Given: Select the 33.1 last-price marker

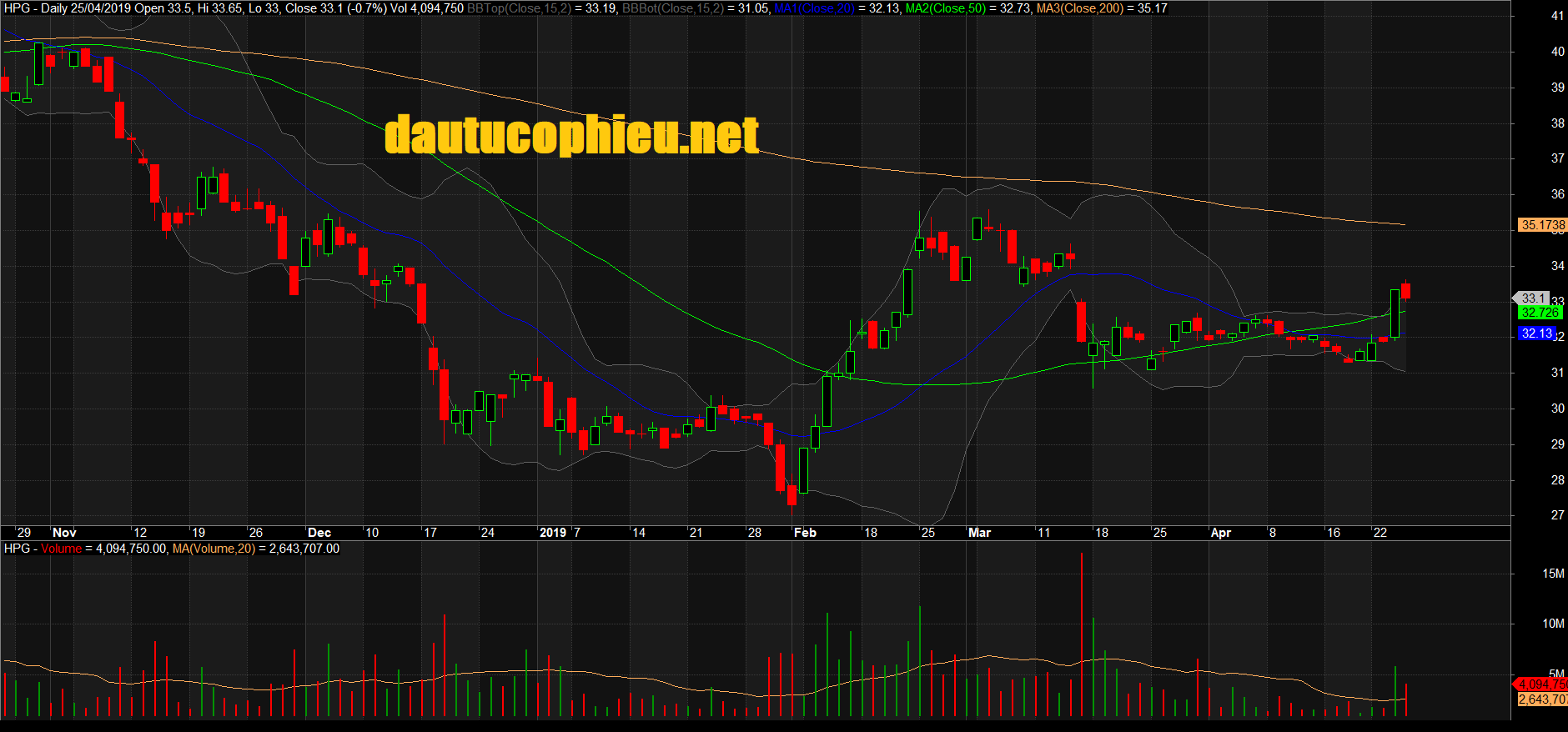Looking at the screenshot, I should [1533, 298].
